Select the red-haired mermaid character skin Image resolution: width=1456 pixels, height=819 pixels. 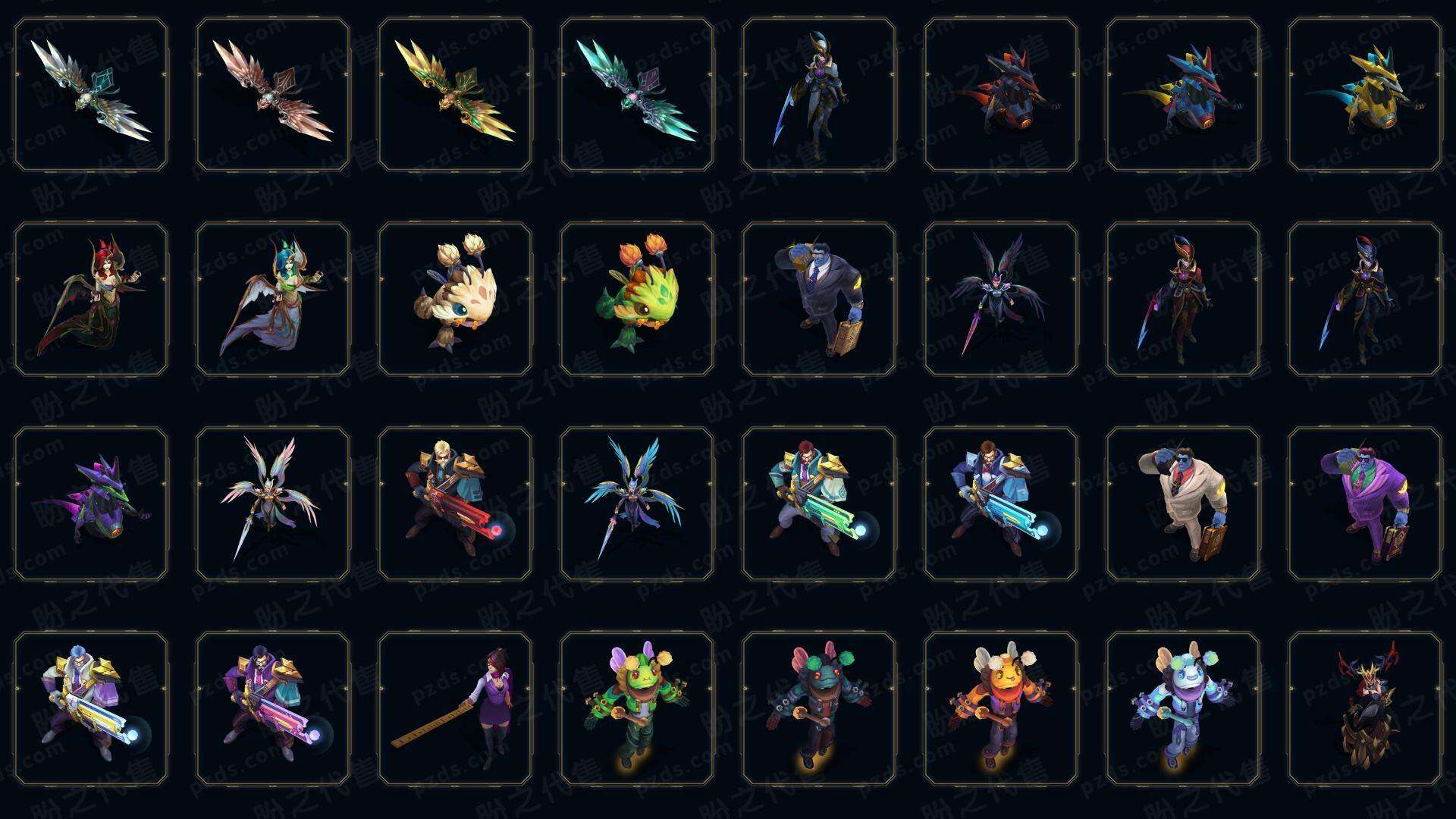91,299
